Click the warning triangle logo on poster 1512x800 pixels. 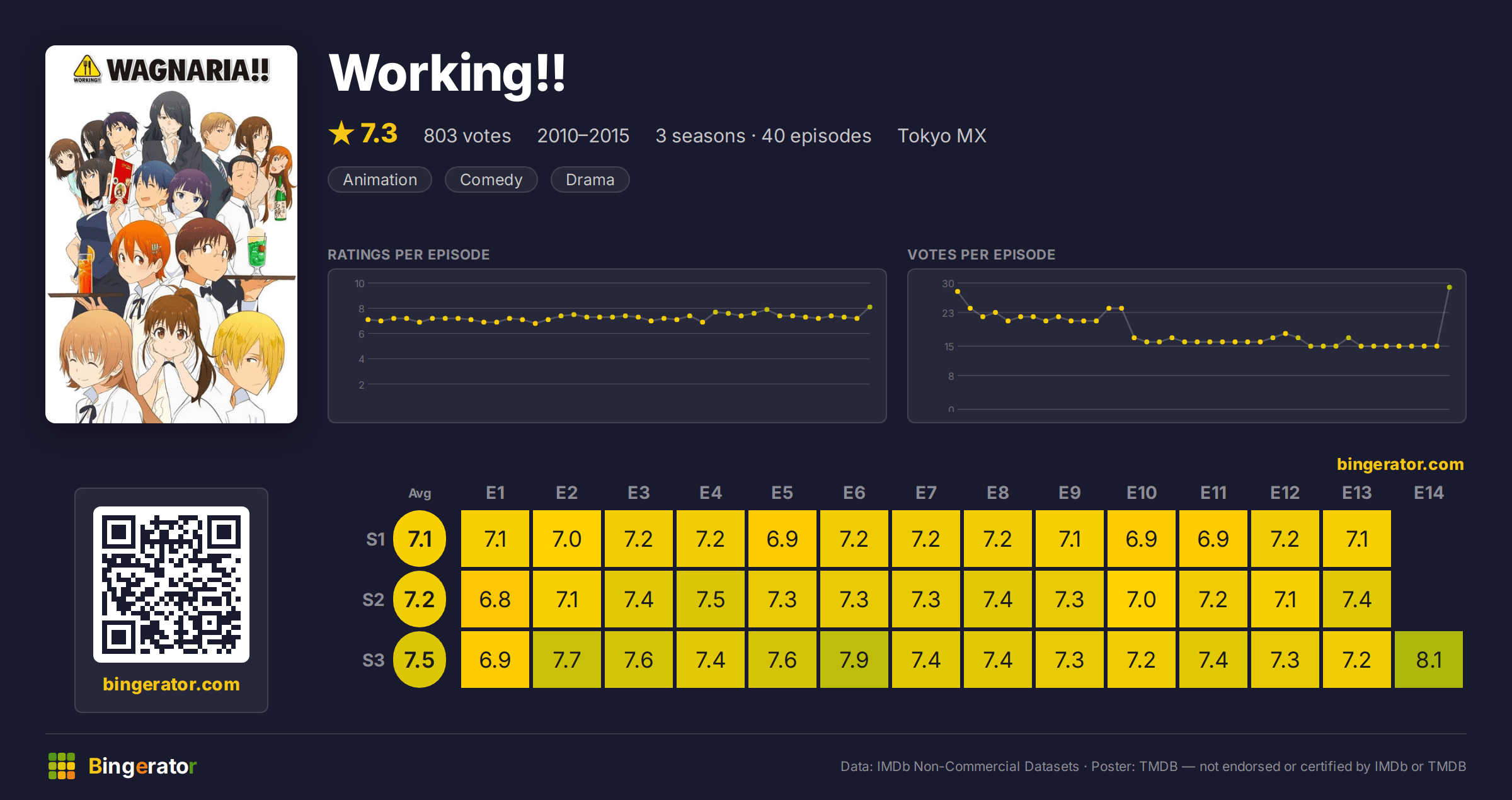point(87,68)
